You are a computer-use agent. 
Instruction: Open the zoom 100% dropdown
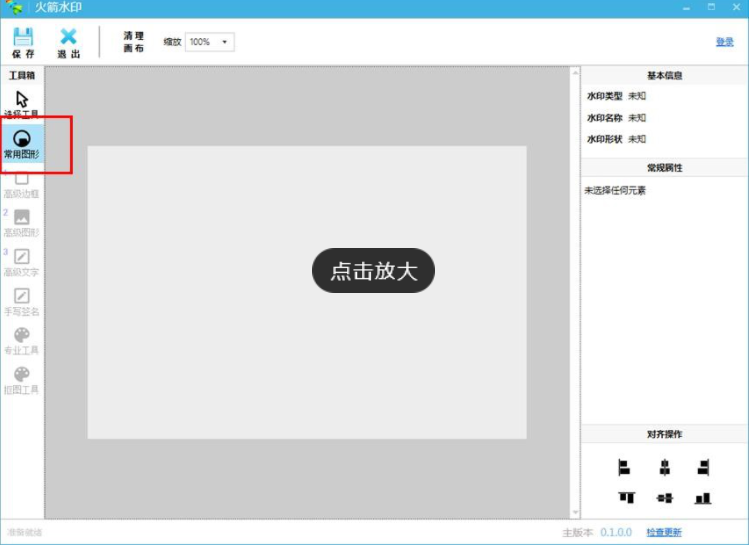tap(209, 42)
